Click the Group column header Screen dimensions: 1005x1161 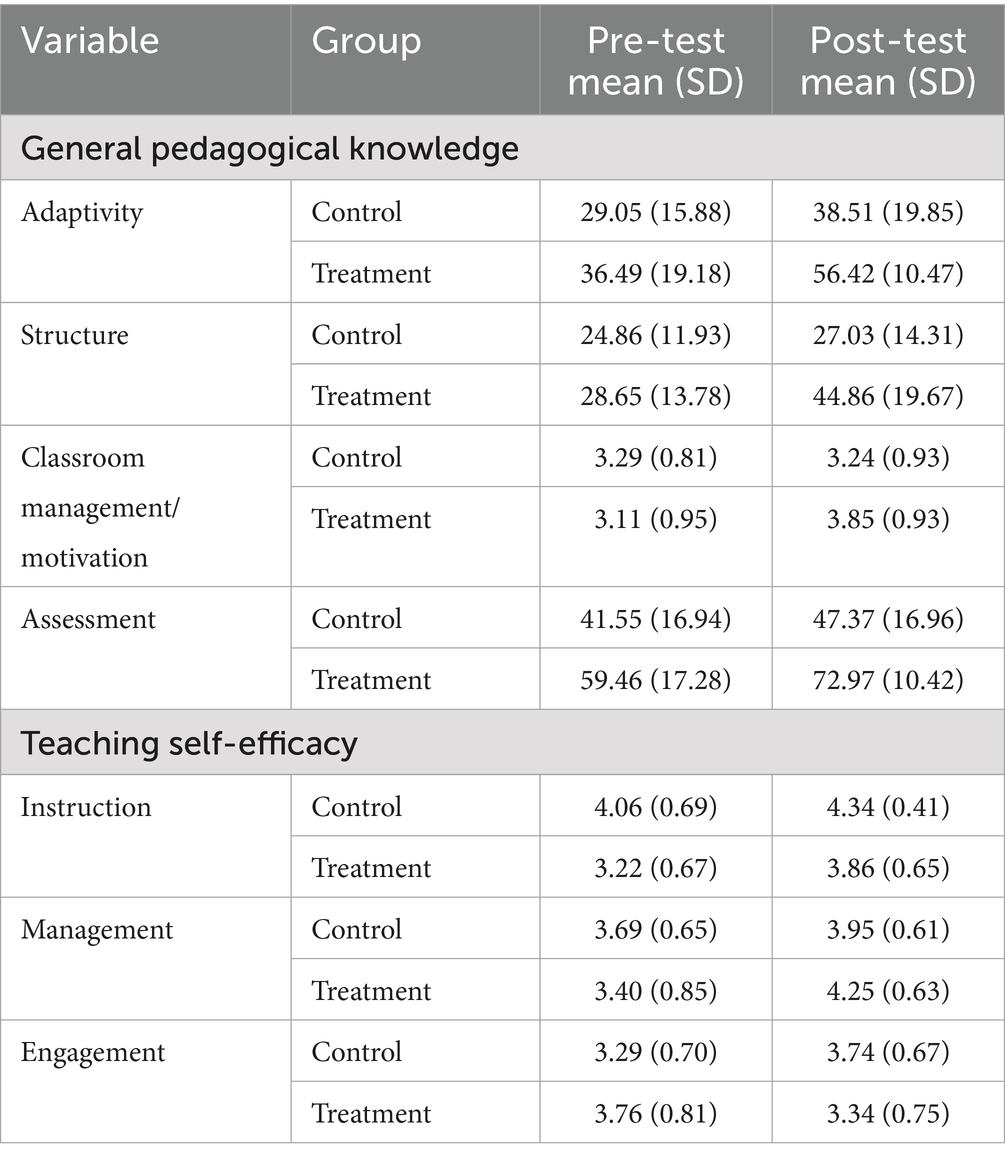point(366,41)
